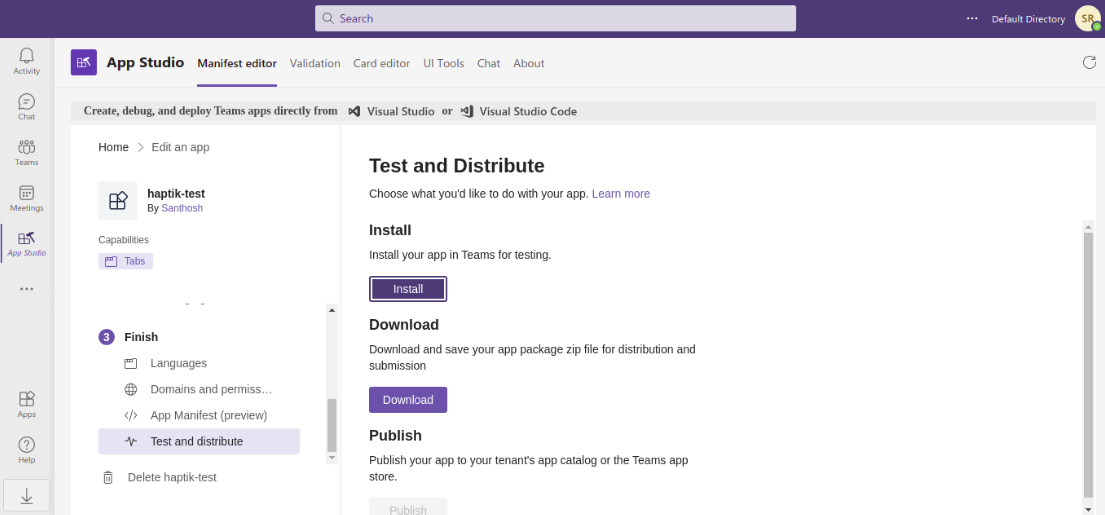Click the refresh icon at top right

coord(1089,63)
